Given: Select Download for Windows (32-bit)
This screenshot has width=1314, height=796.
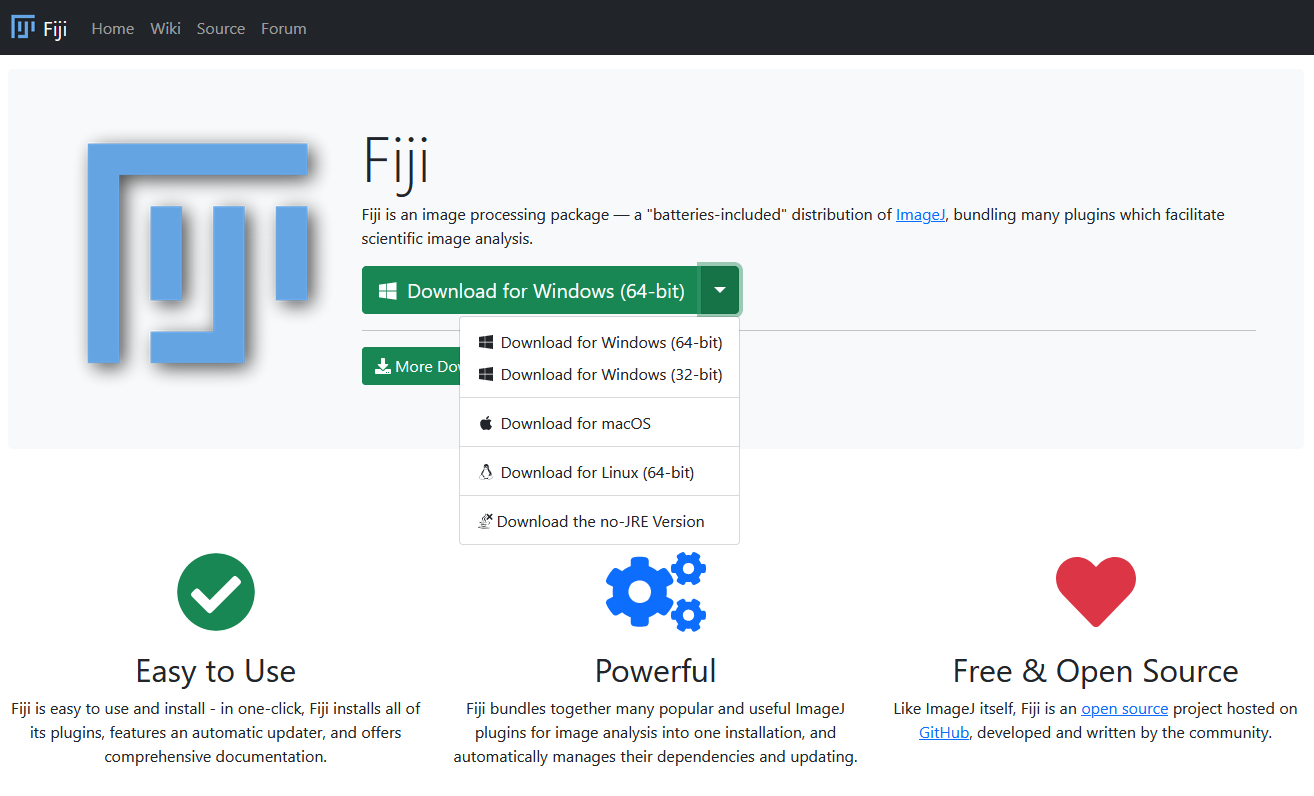Looking at the screenshot, I should tap(599, 374).
